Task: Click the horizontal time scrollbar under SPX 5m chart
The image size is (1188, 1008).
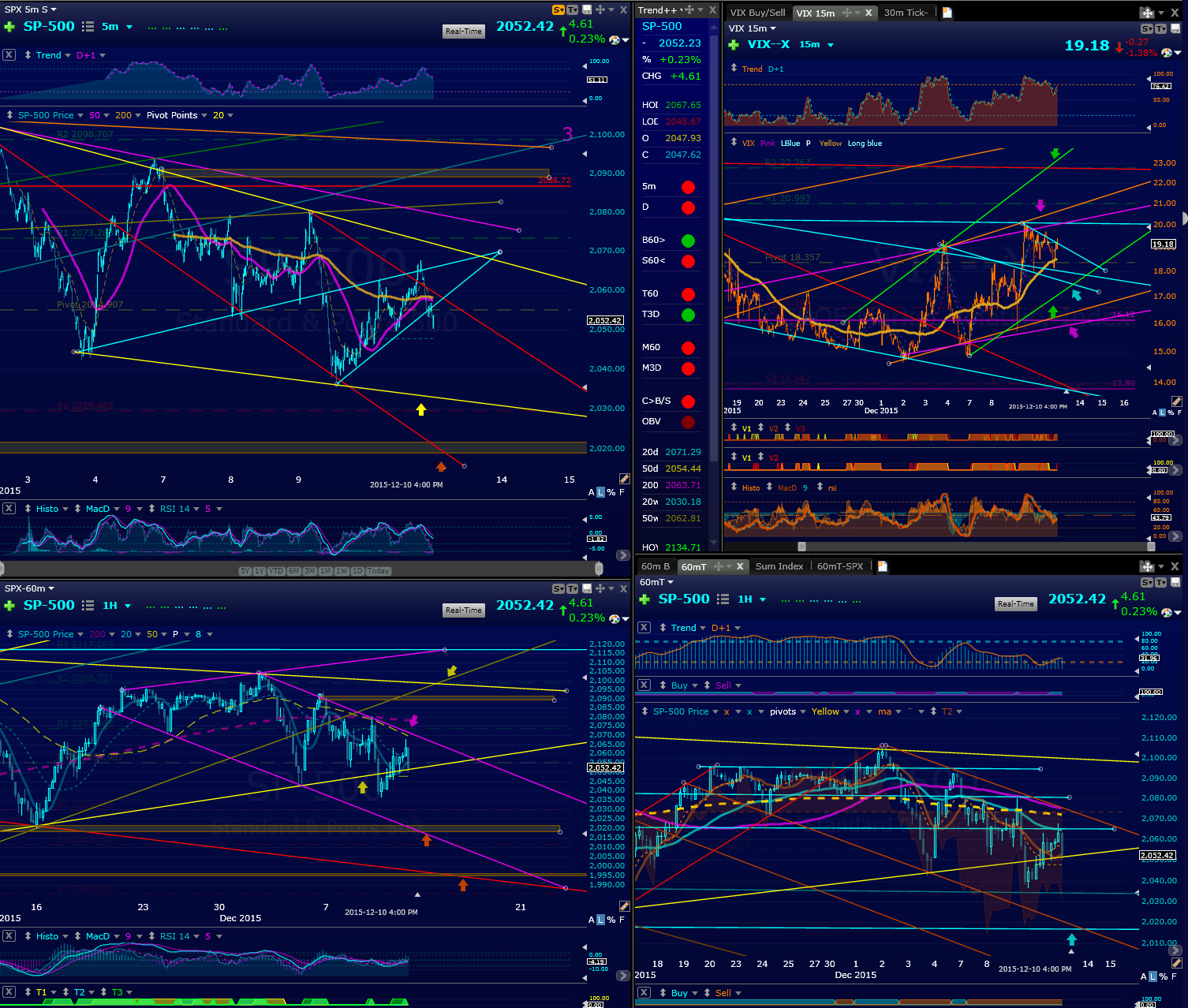Action: click(300, 568)
